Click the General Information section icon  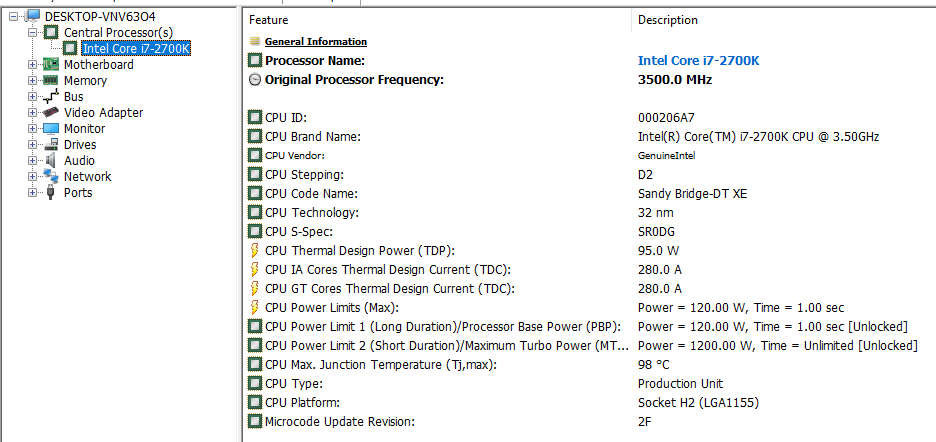(x=255, y=42)
